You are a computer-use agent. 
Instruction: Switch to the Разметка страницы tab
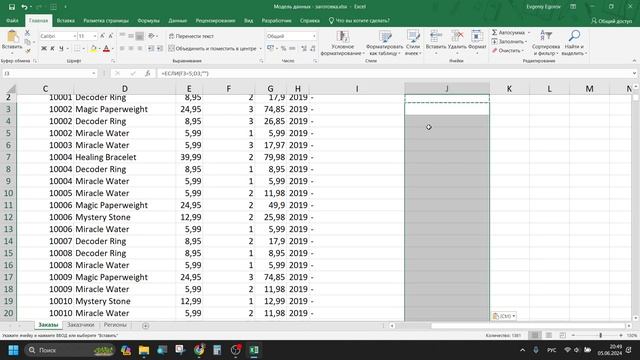point(106,20)
